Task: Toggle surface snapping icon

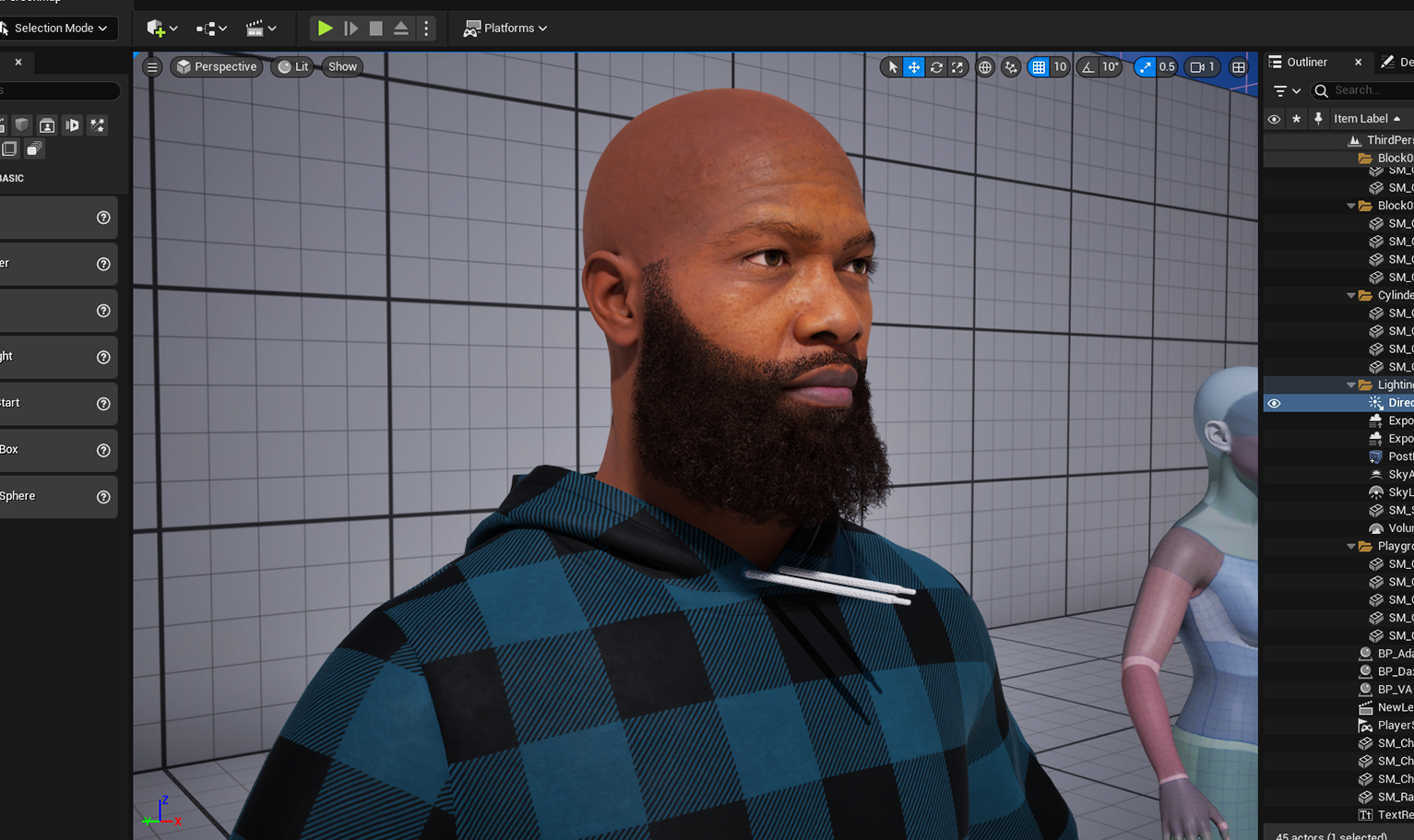Action: 1011,67
